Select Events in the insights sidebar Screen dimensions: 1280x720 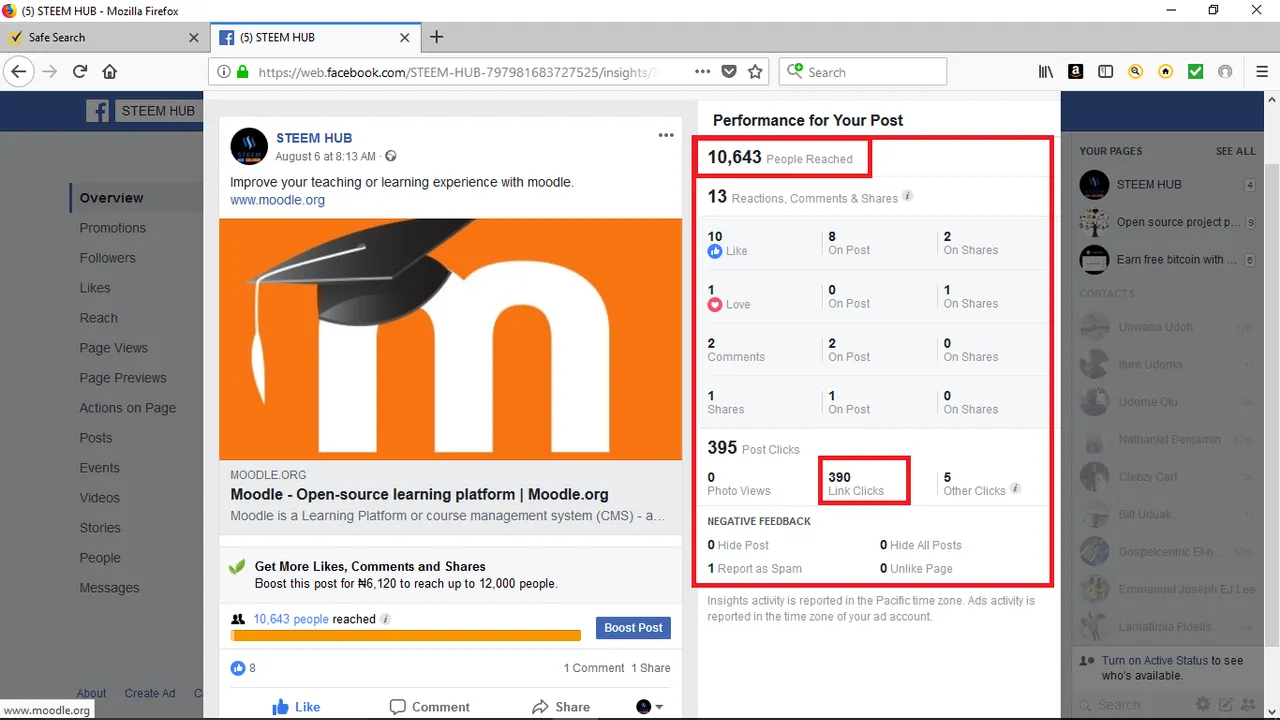point(99,468)
